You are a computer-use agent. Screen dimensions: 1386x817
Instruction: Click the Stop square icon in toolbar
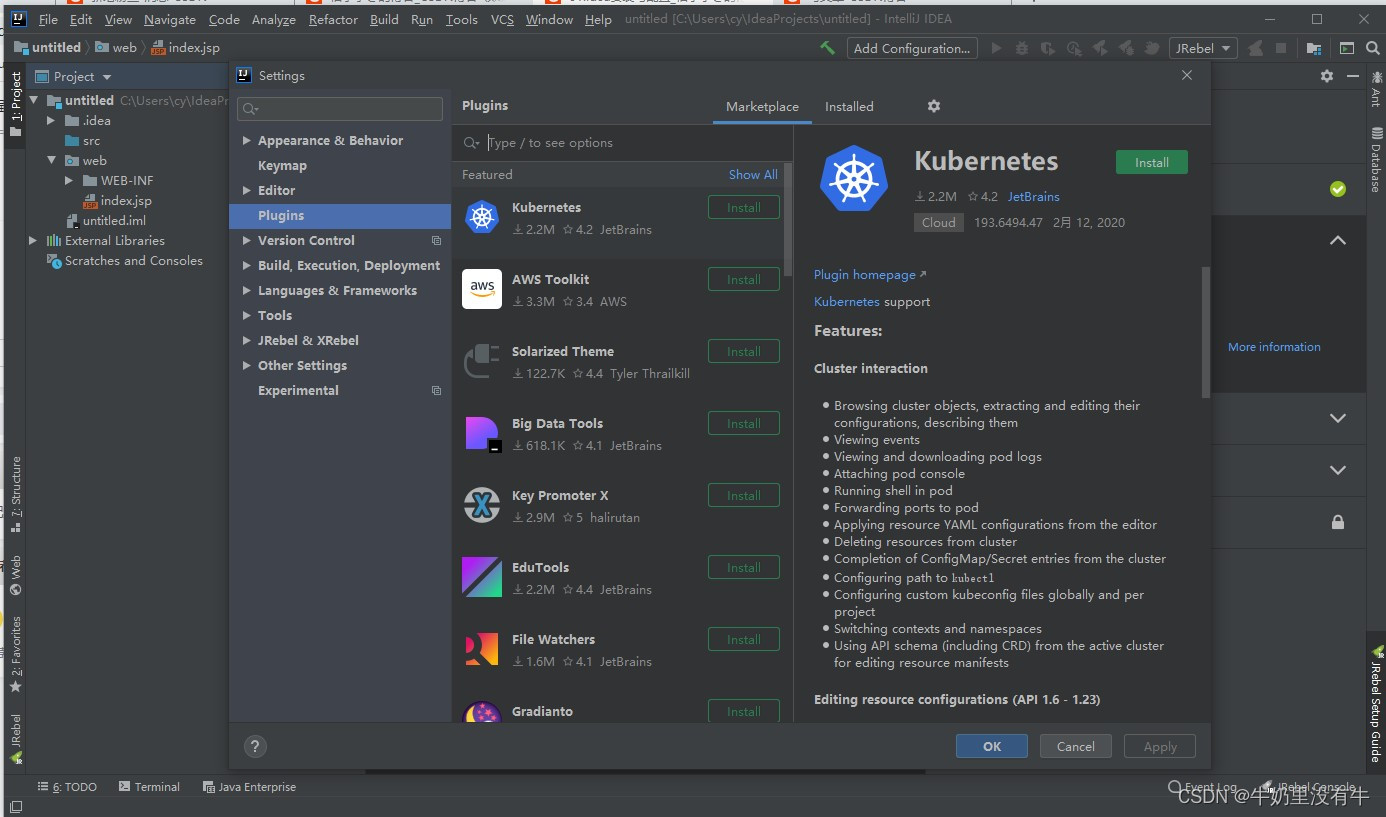click(1281, 48)
